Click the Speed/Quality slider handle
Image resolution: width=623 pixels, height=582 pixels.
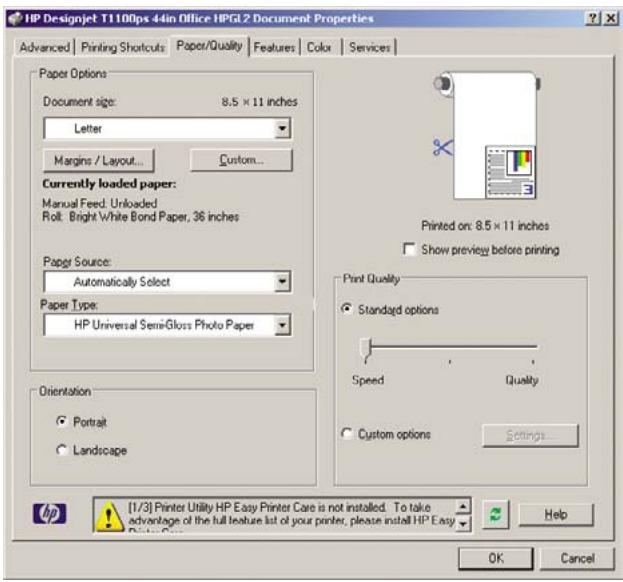click(x=366, y=350)
